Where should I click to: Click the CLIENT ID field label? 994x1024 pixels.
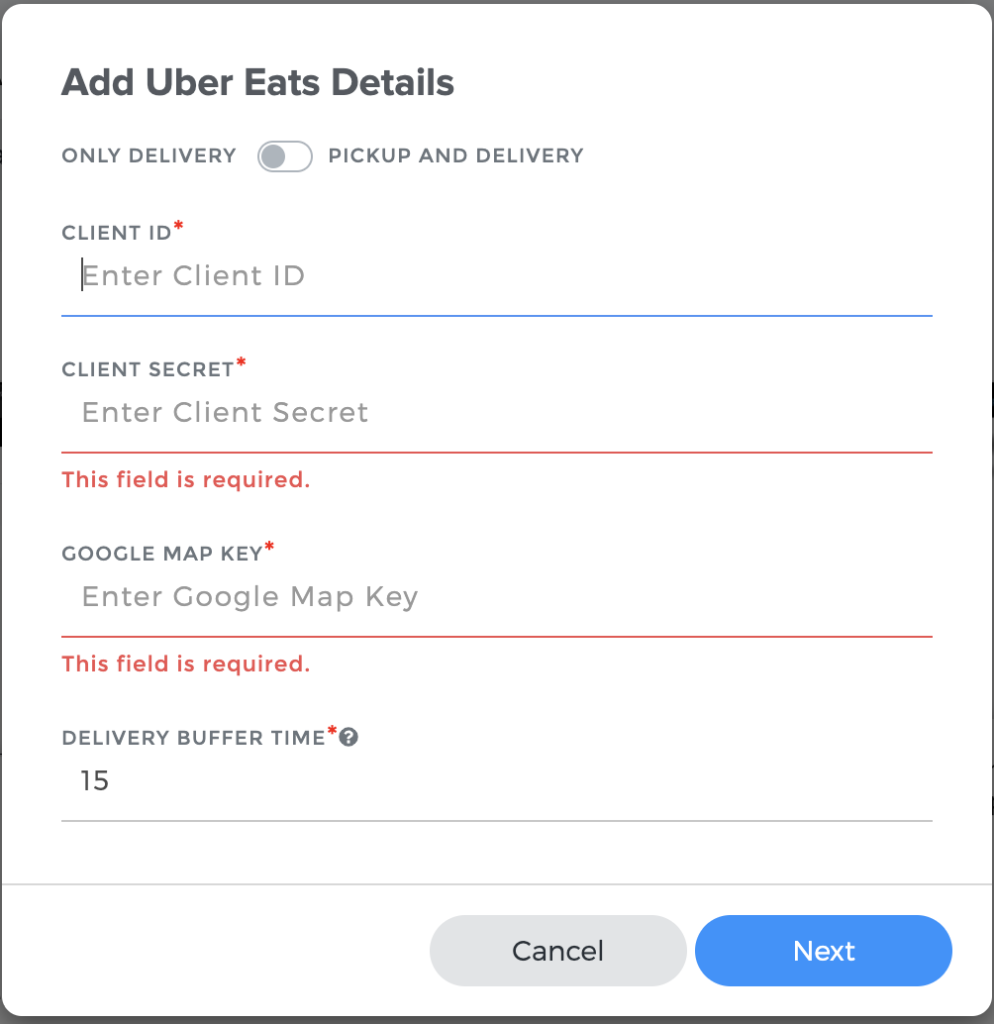tap(115, 232)
